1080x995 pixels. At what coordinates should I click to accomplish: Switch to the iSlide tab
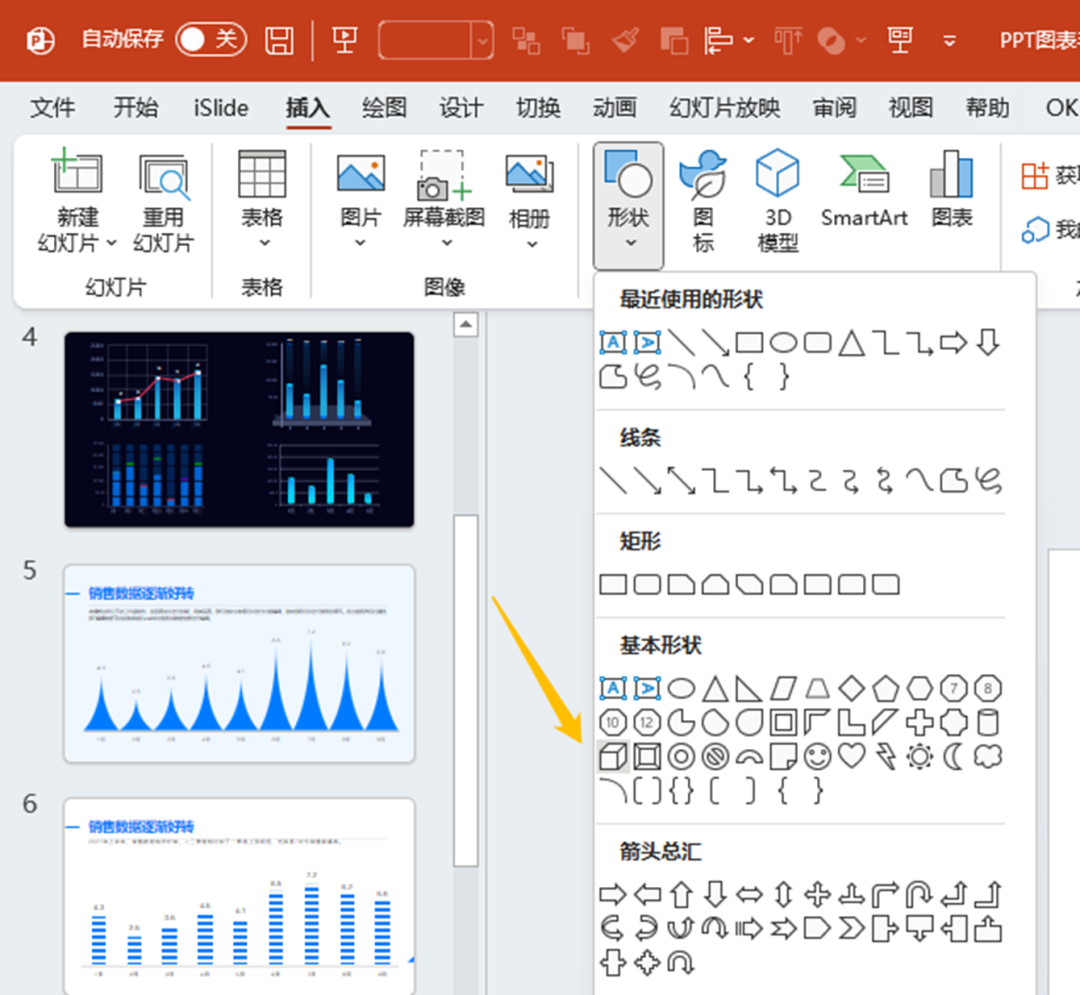[220, 107]
